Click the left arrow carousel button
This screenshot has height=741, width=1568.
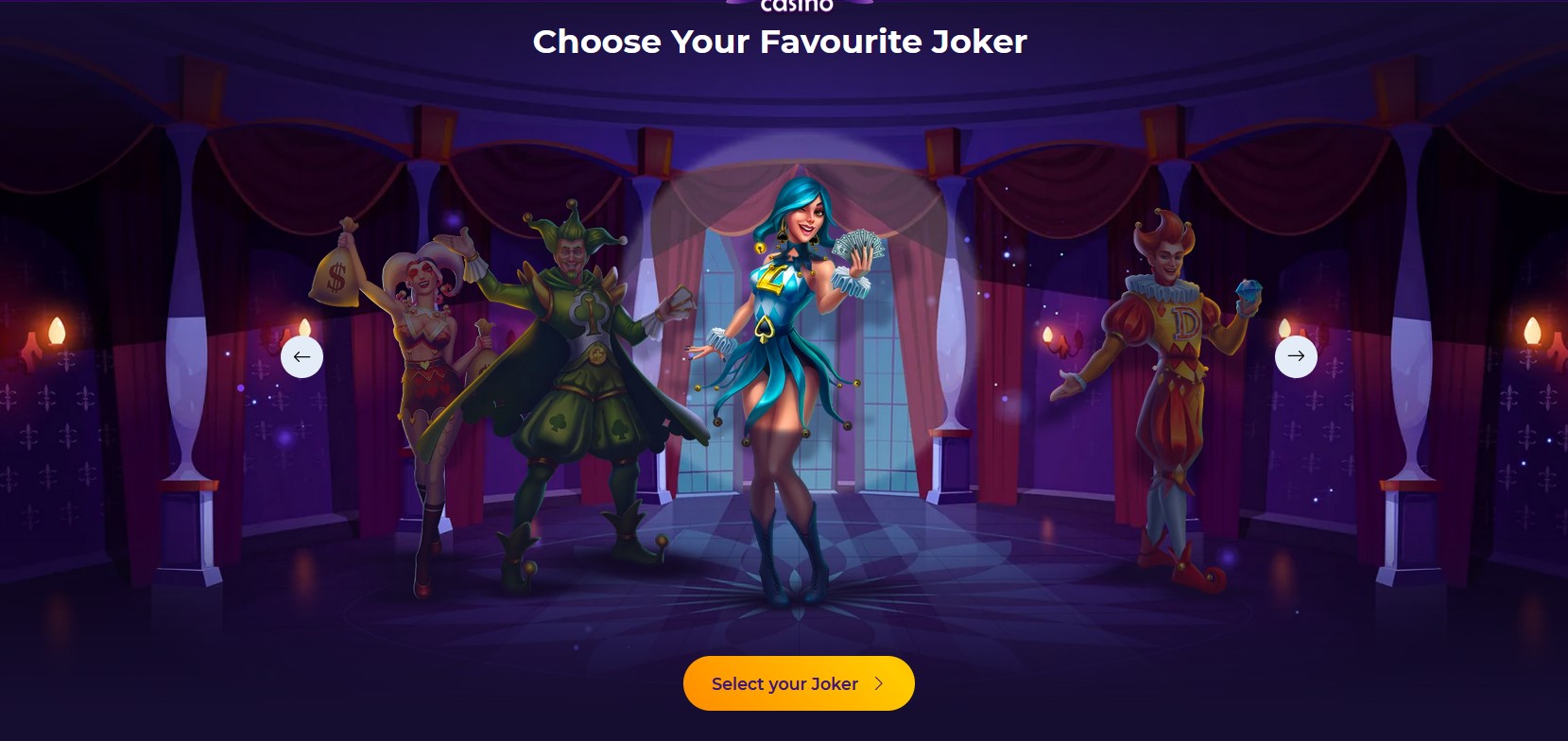pyautogui.click(x=302, y=356)
